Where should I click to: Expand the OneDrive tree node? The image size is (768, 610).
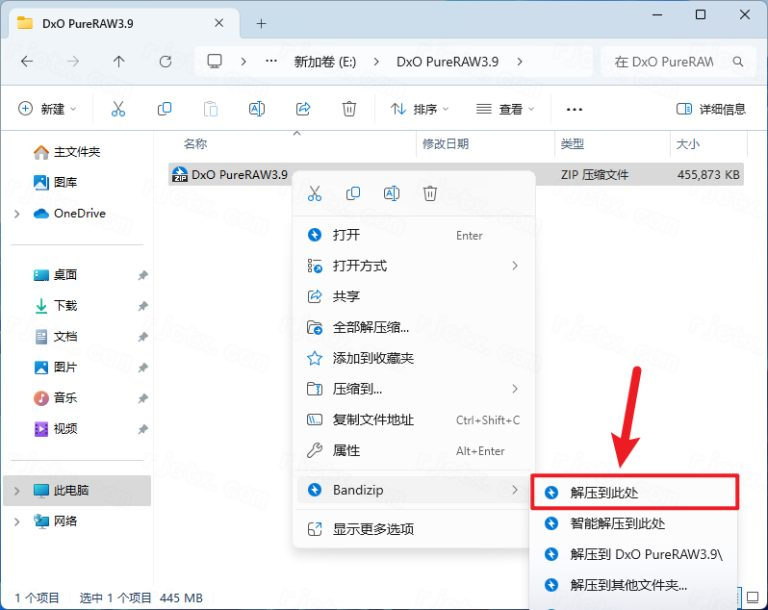(x=17, y=214)
